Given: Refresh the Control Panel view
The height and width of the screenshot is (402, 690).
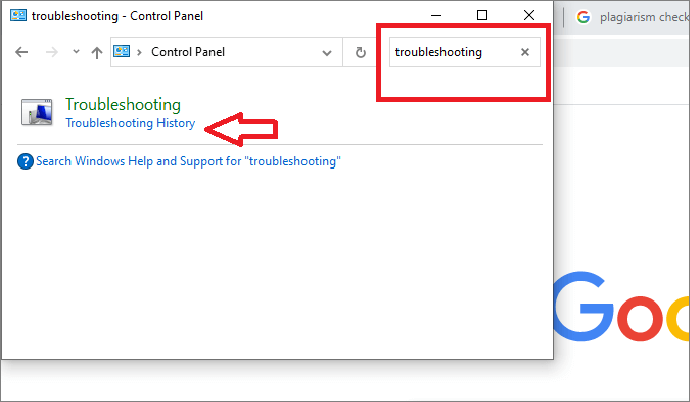Looking at the screenshot, I should coord(361,52).
